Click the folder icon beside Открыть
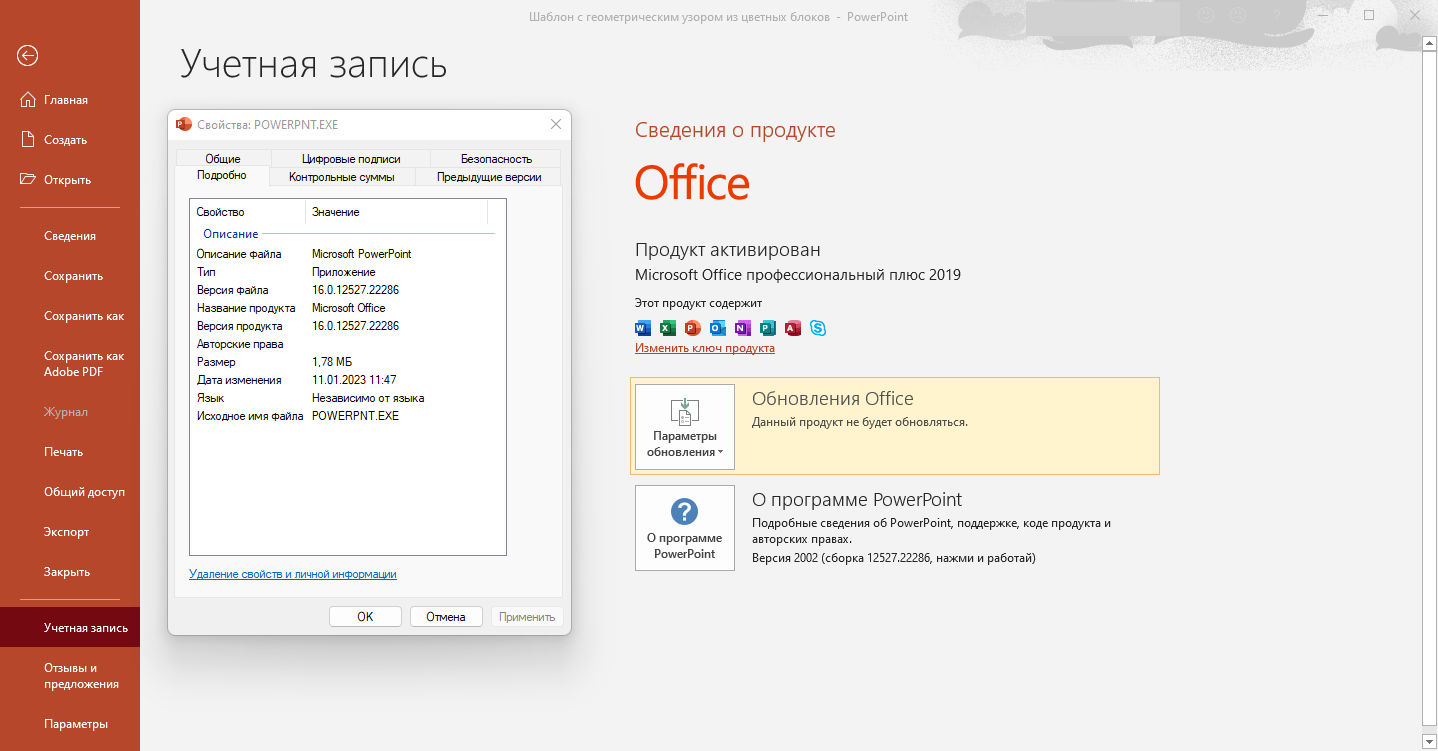The width and height of the screenshot is (1438, 751). coord(28,180)
